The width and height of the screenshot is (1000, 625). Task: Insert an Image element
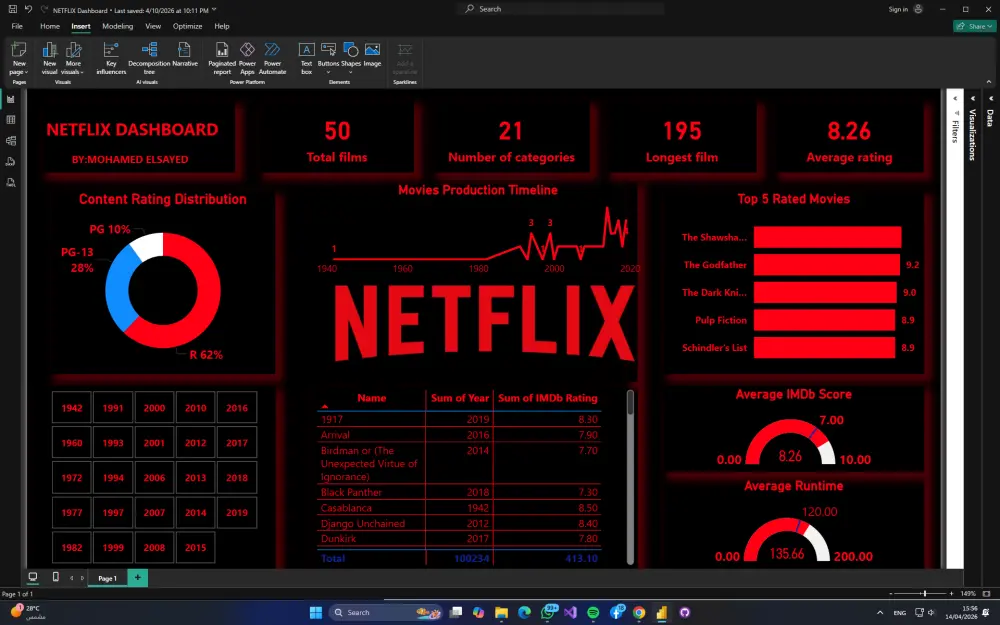coord(372,55)
